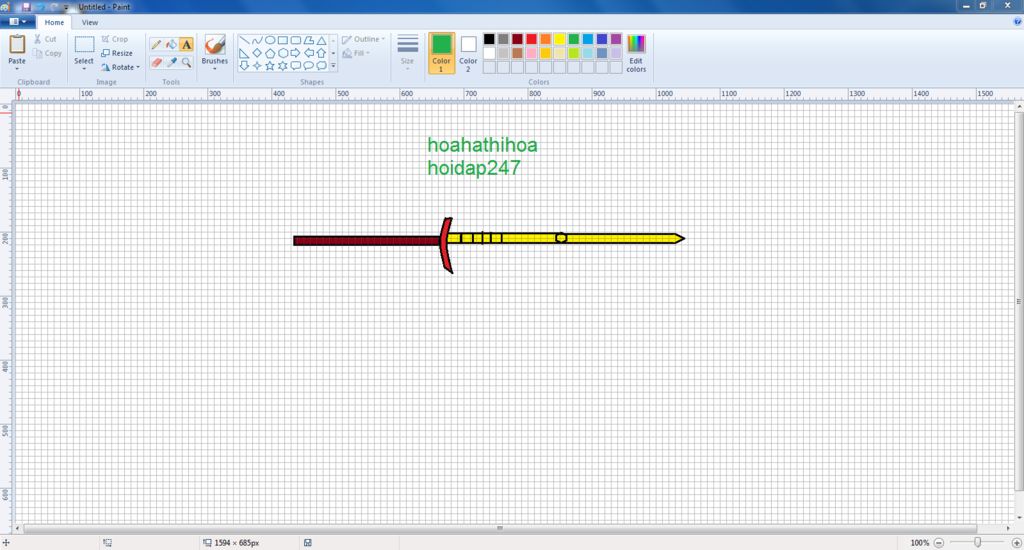The image size is (1024, 550).
Task: Click the Crop button
Action: coord(114,39)
